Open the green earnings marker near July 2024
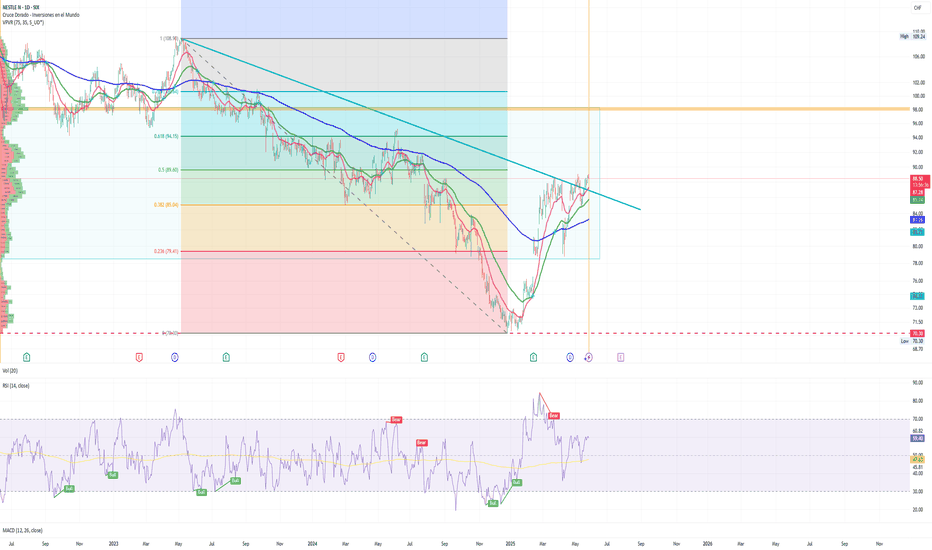Screen dimensions: 932x550 click(x=424, y=357)
